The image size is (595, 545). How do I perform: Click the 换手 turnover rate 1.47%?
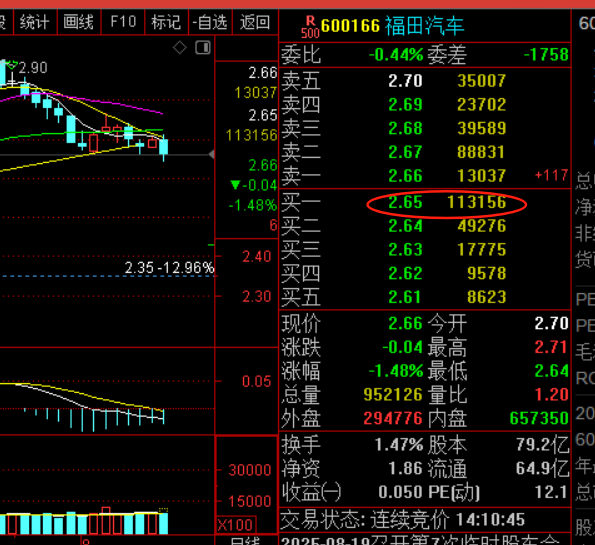coord(399,445)
